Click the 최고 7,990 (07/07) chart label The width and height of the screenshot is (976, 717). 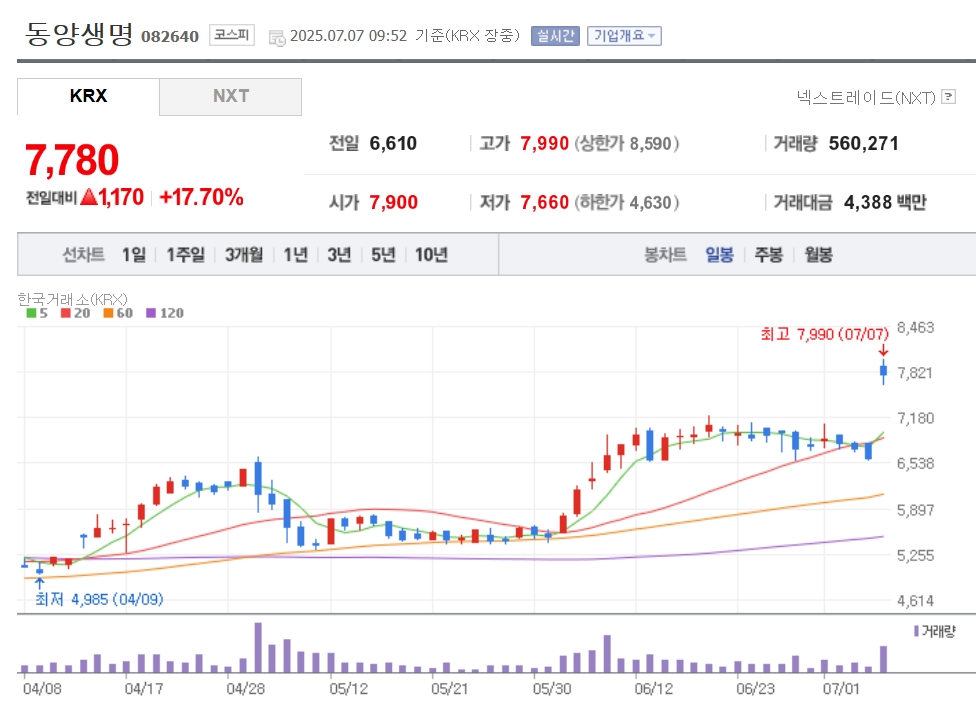pos(825,334)
